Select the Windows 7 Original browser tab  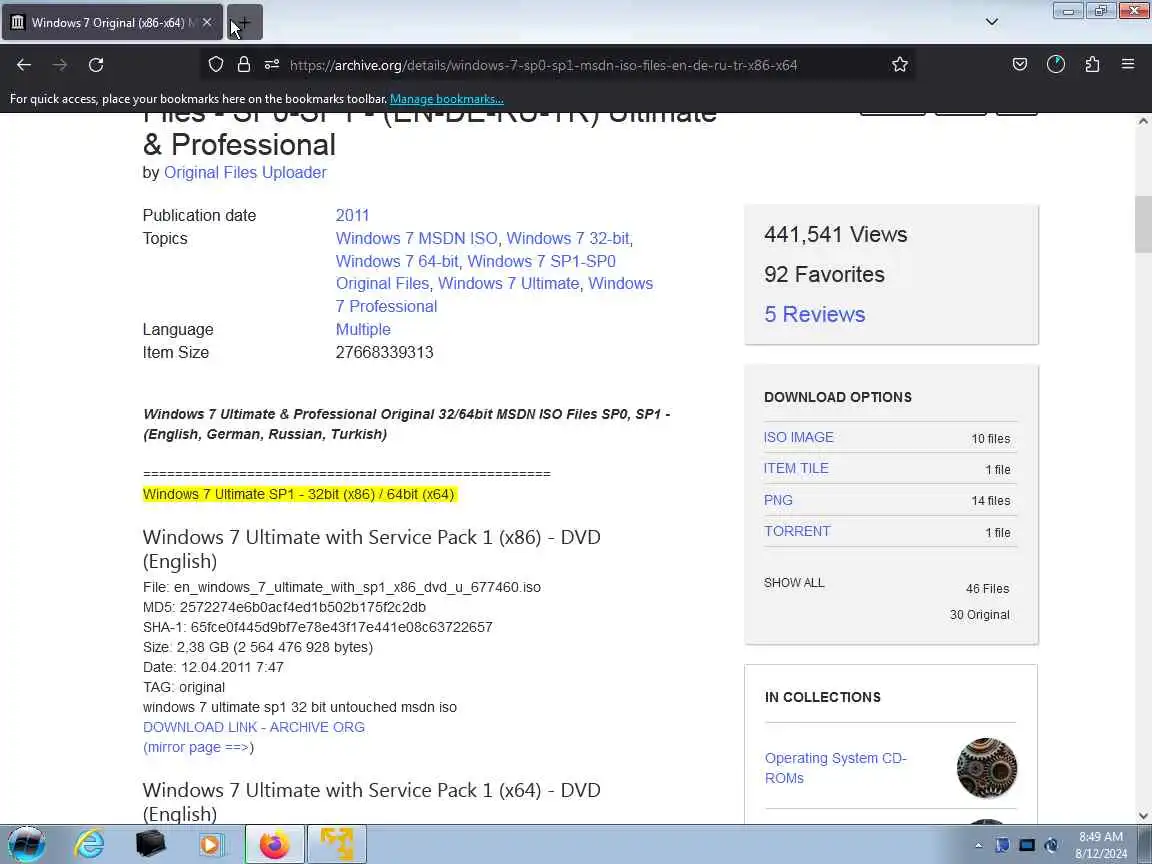click(112, 23)
